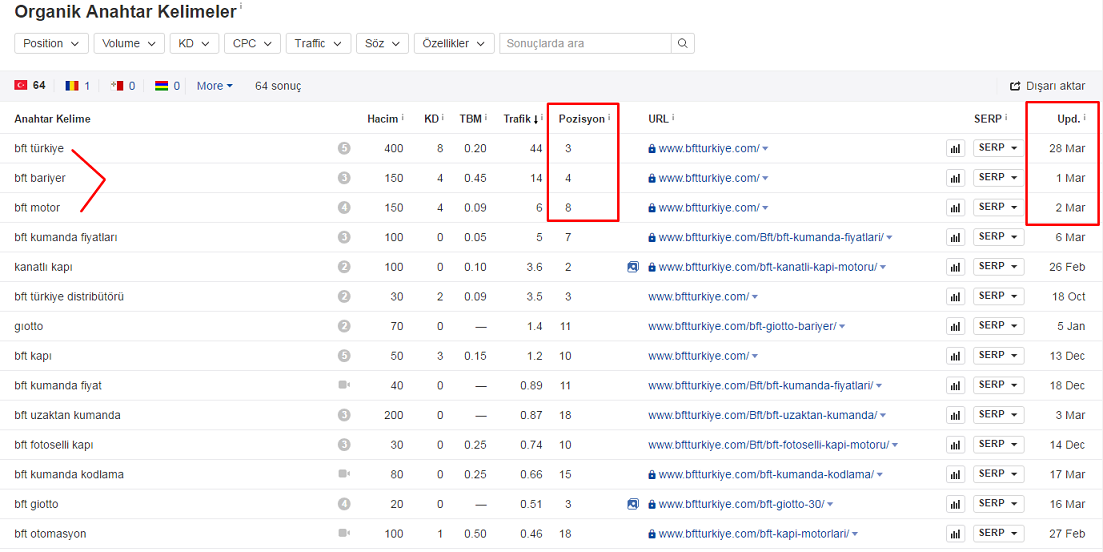This screenshot has width=1103, height=552.
Task: Click the Dışarı aktar export button
Action: point(1047,86)
